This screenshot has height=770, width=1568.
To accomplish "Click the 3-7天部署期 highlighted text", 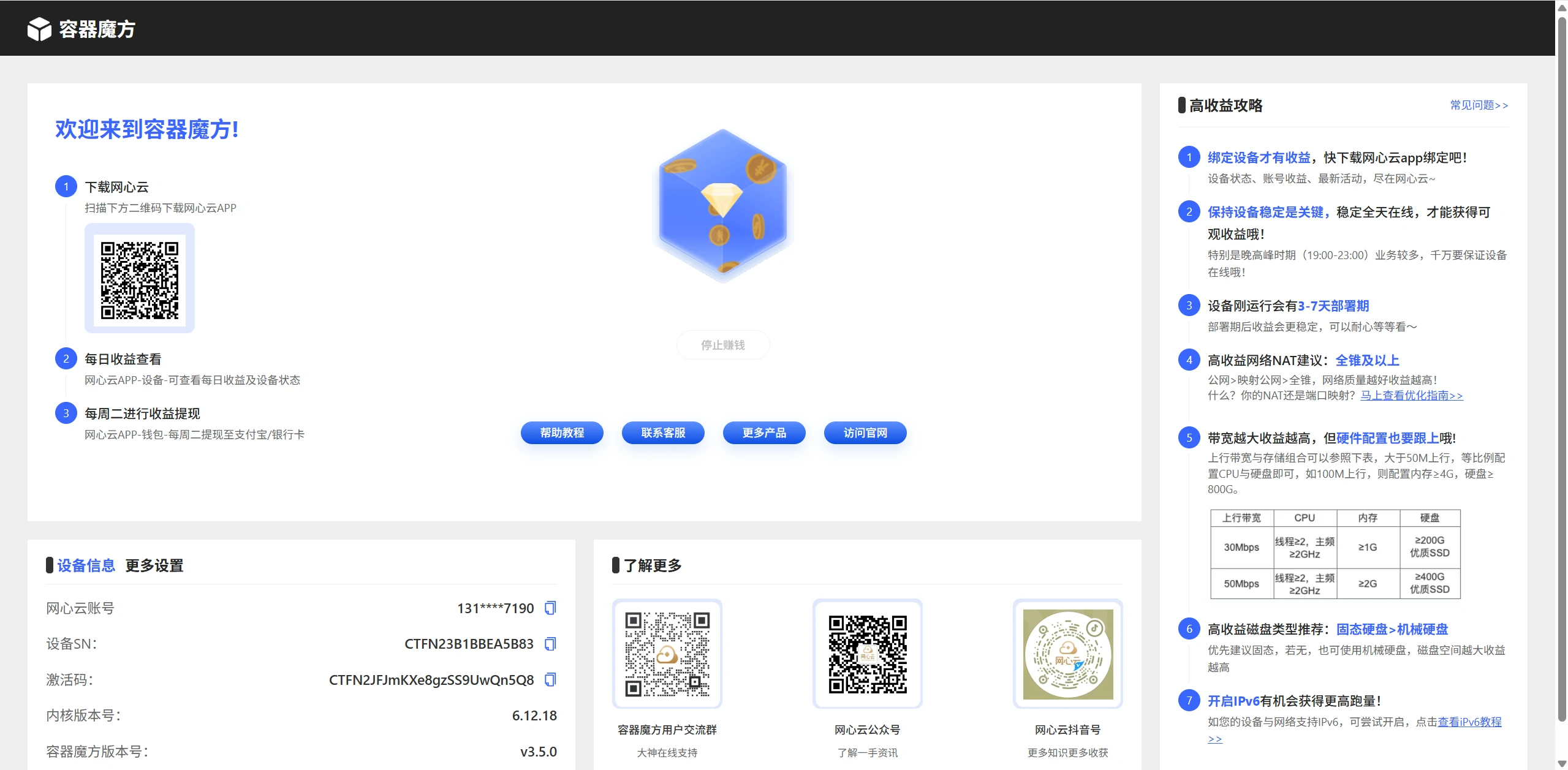I will coord(1333,306).
